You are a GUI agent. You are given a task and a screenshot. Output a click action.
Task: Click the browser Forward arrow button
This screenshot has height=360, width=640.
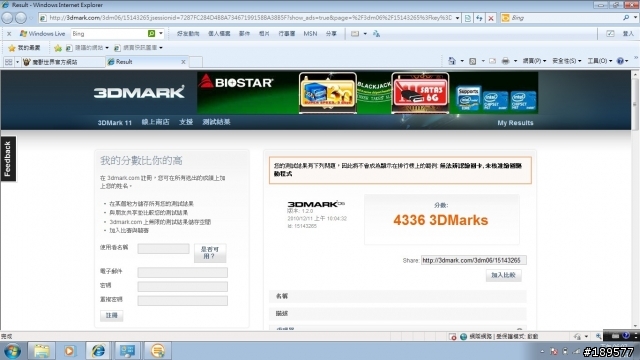point(21,18)
